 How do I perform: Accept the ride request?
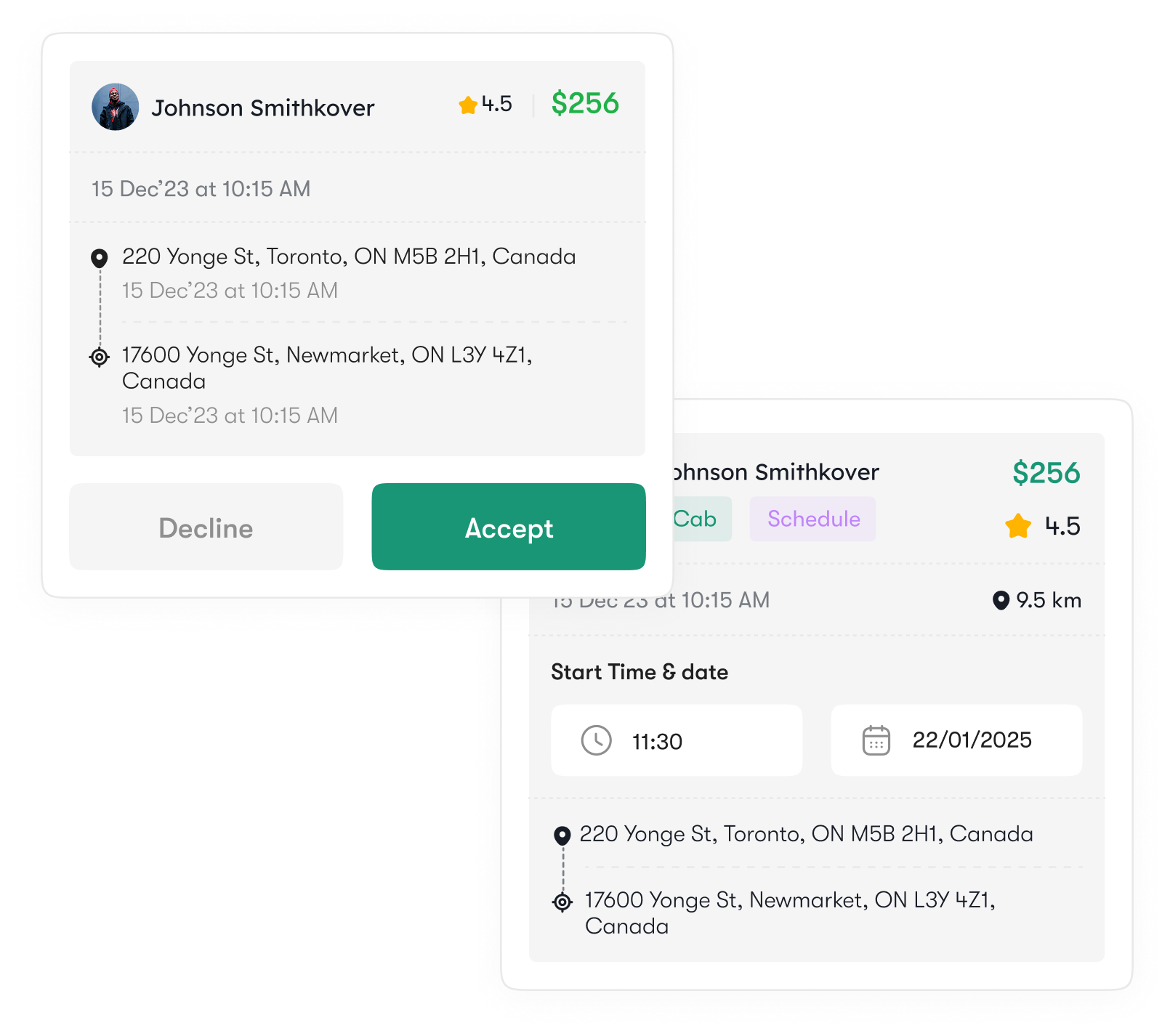(x=509, y=527)
